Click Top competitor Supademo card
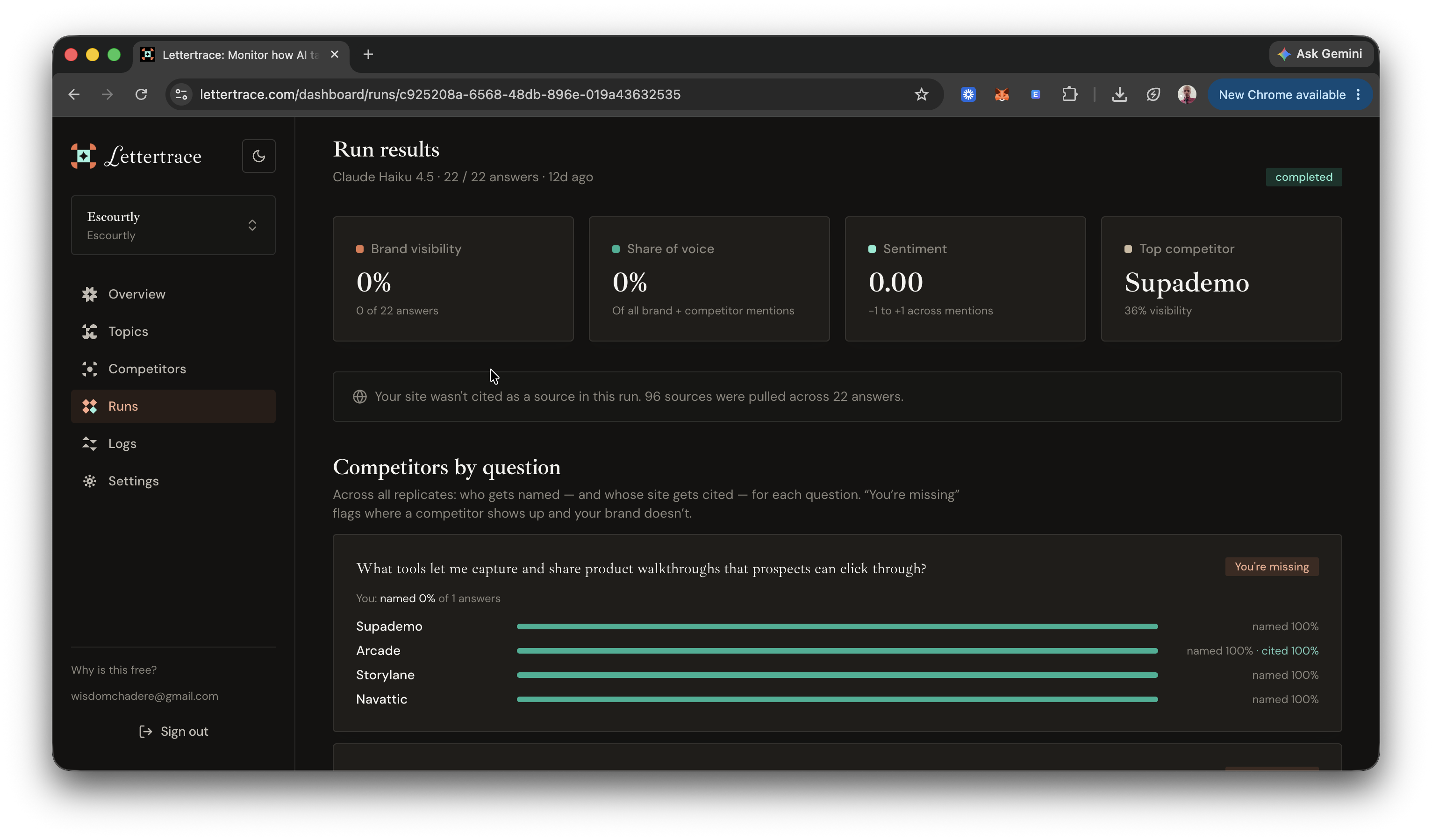1432x840 pixels. point(1221,279)
